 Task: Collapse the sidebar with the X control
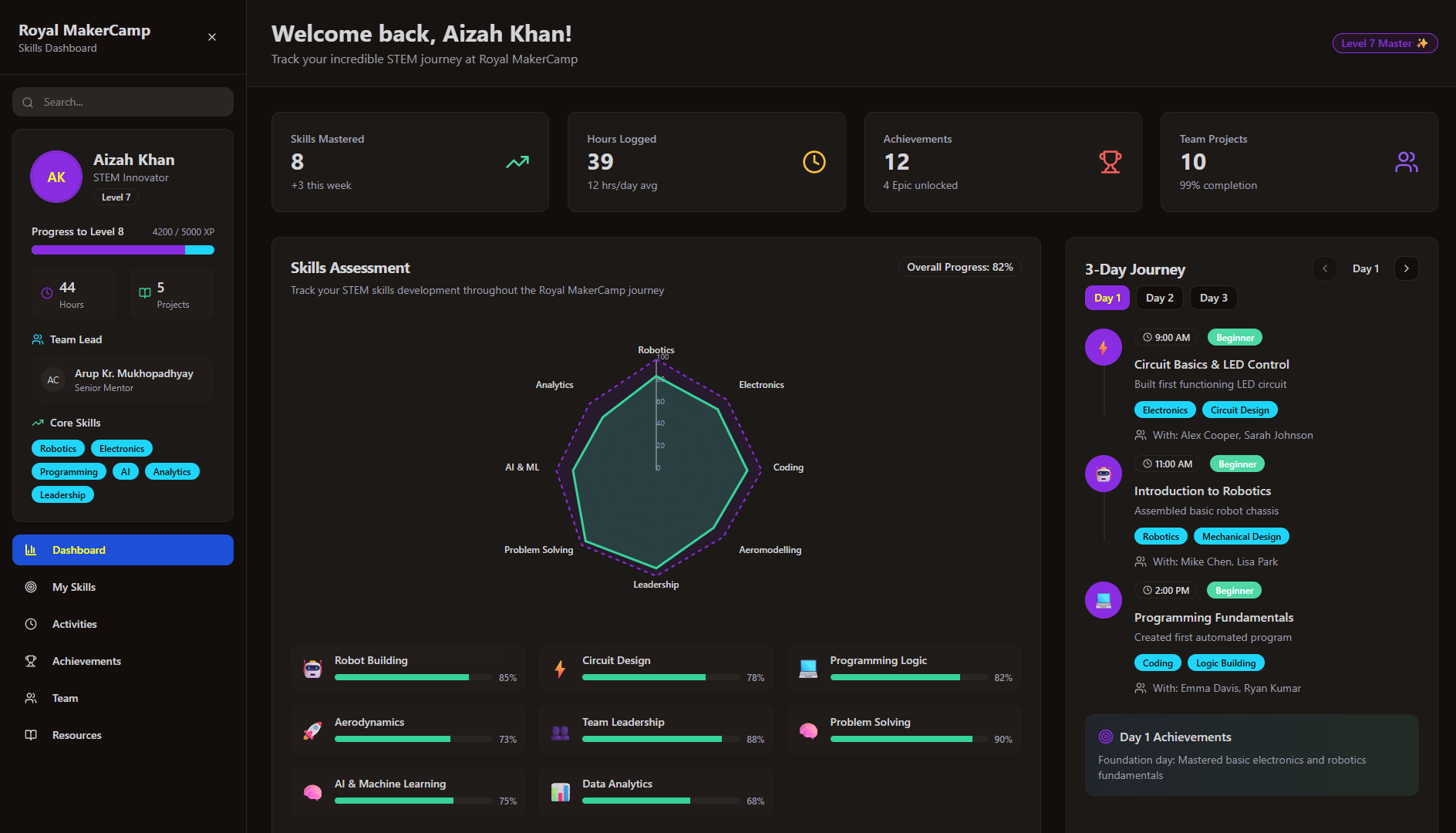pyautogui.click(x=211, y=36)
